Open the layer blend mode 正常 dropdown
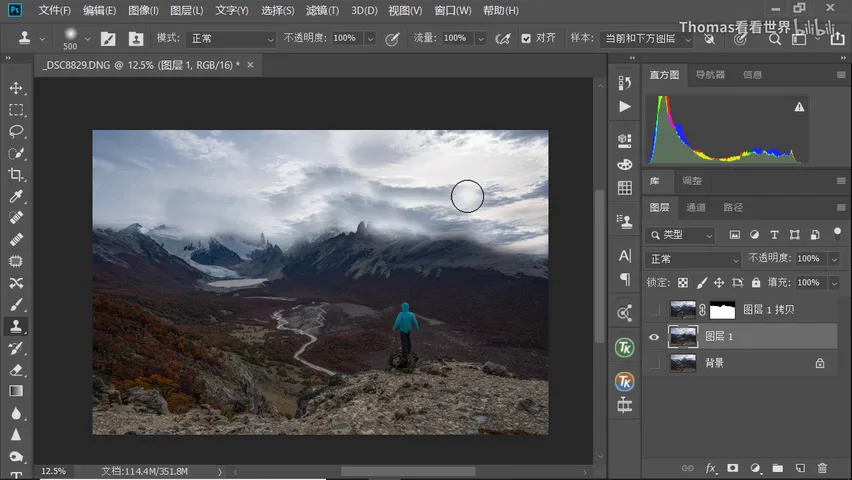Viewport: 852px width, 480px height. pos(693,259)
